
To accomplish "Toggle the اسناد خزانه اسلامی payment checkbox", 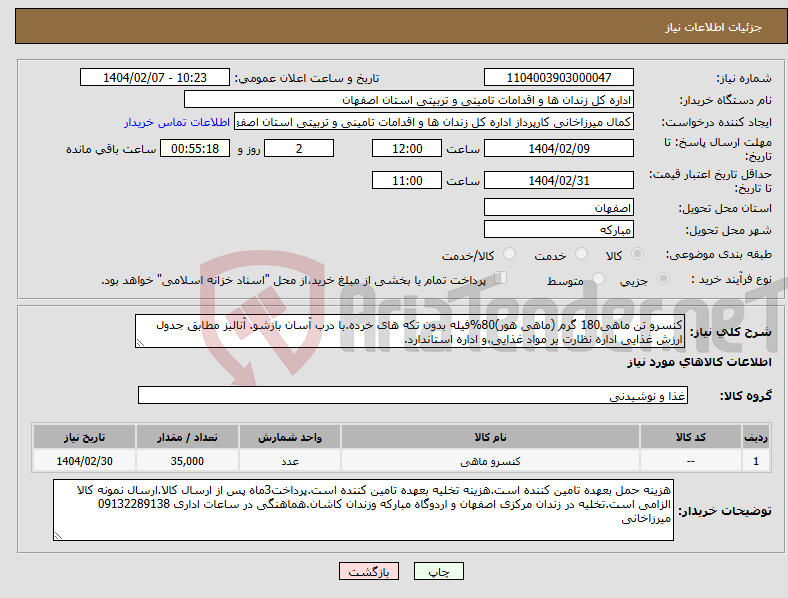I will (x=500, y=278).
